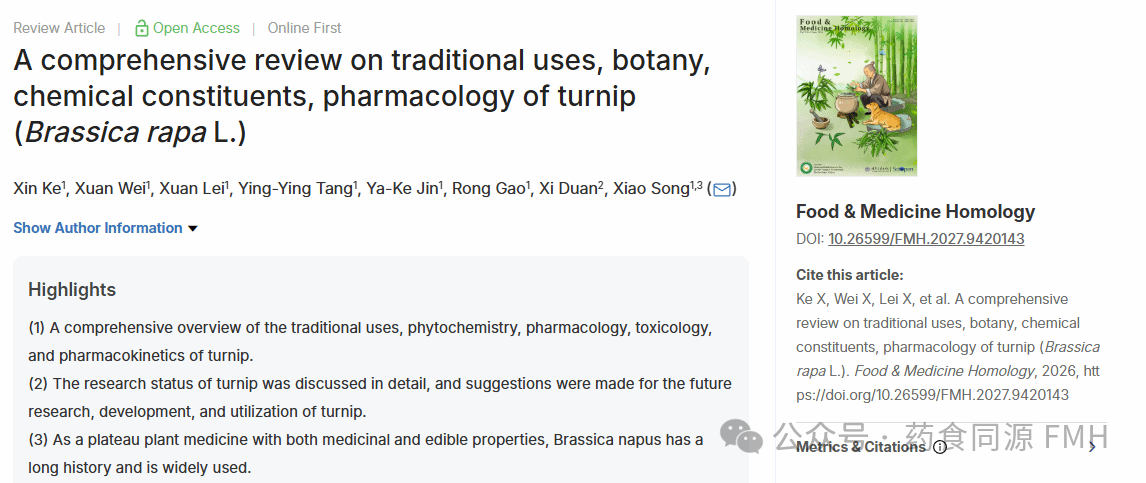Click the Review Article label

tap(59, 28)
